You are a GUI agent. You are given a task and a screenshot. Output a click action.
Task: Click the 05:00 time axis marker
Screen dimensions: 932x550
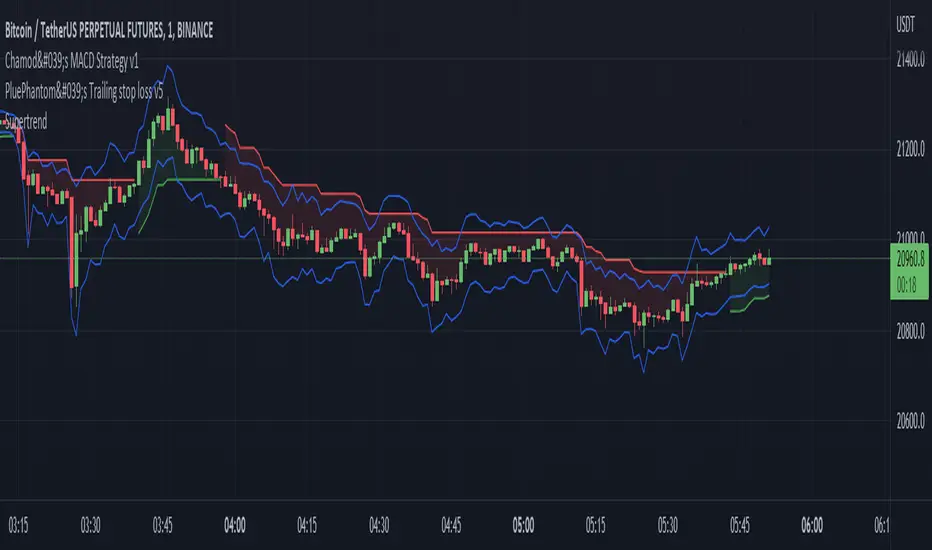click(523, 525)
